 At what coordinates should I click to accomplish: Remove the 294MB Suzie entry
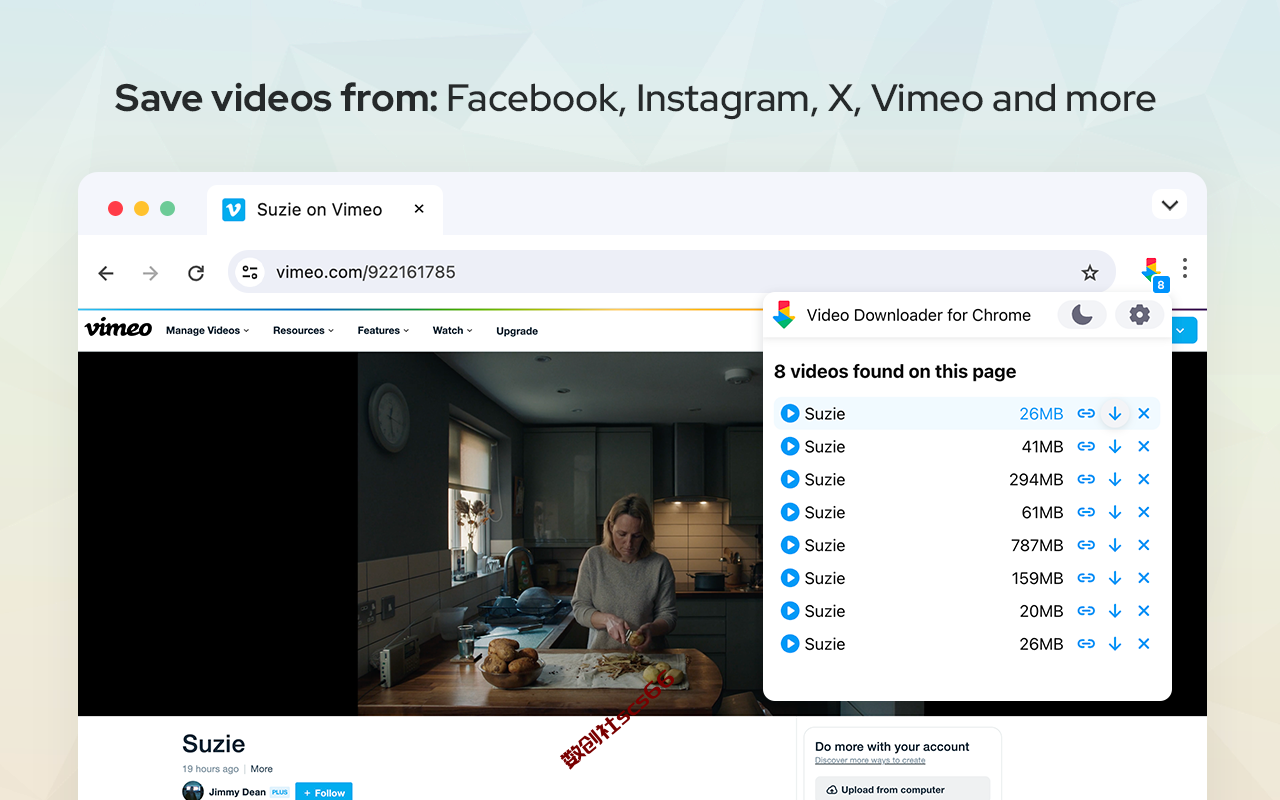coord(1144,480)
